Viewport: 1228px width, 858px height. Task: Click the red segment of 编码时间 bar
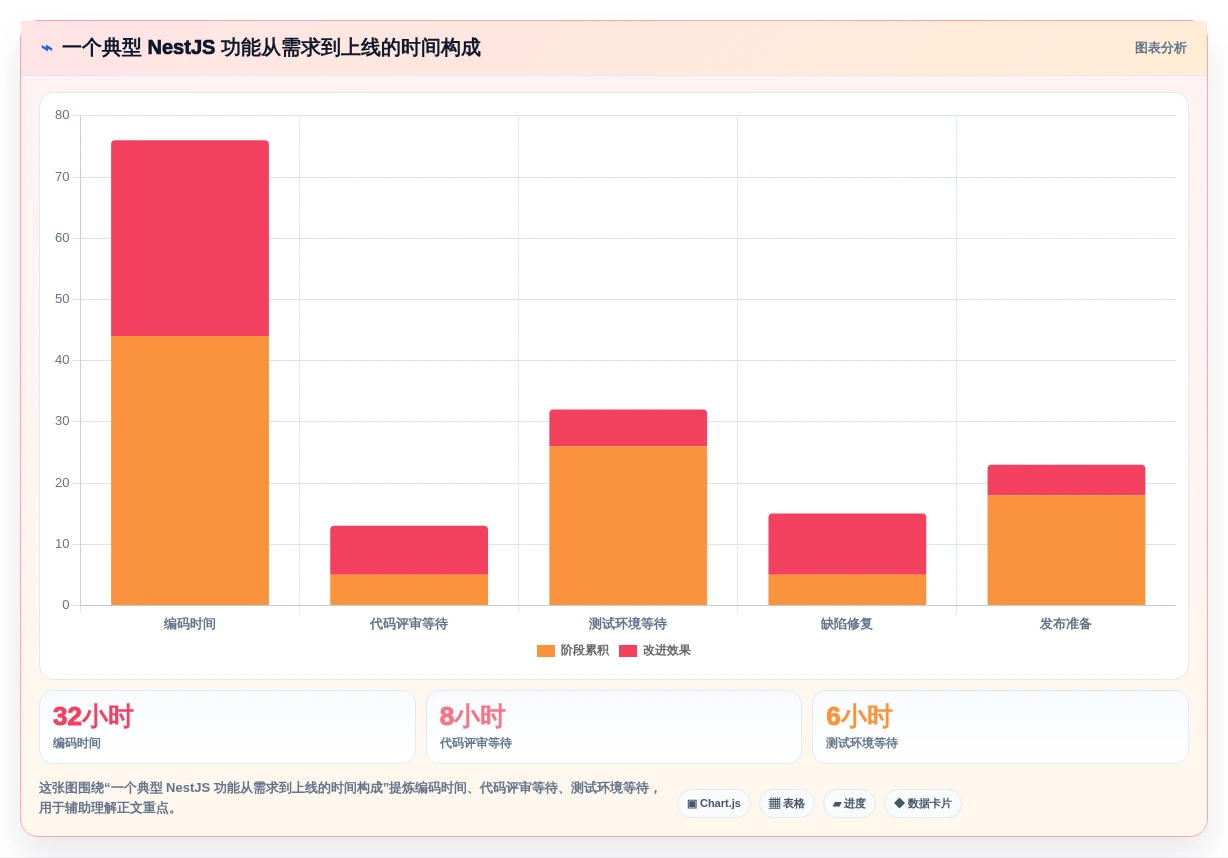[x=190, y=238]
